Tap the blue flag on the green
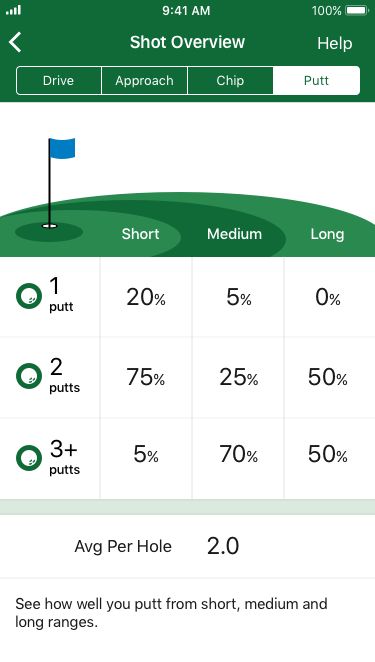The width and height of the screenshot is (375, 662). click(x=62, y=148)
